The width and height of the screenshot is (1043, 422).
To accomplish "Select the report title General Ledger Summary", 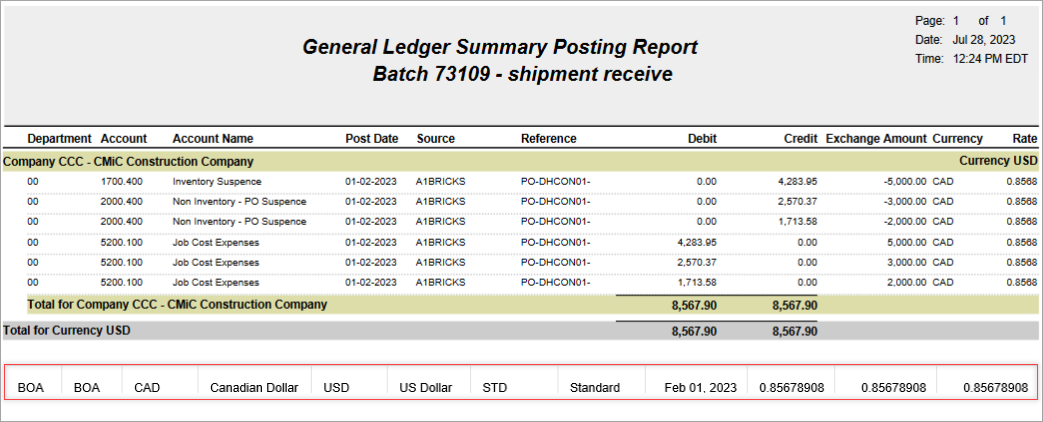I will (x=500, y=47).
